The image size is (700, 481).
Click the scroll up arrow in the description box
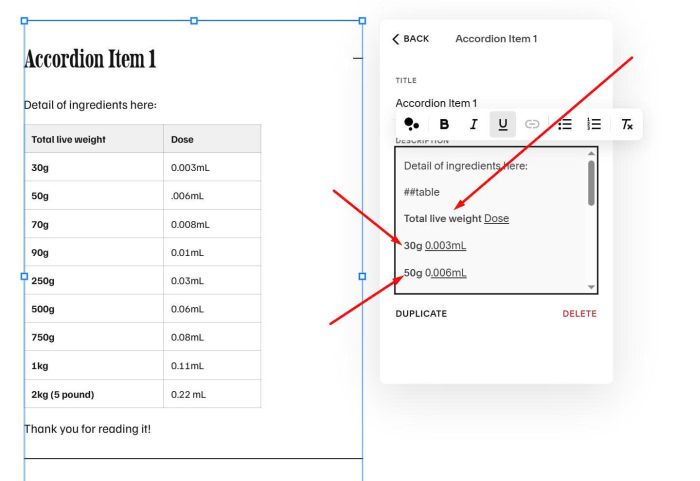(591, 153)
